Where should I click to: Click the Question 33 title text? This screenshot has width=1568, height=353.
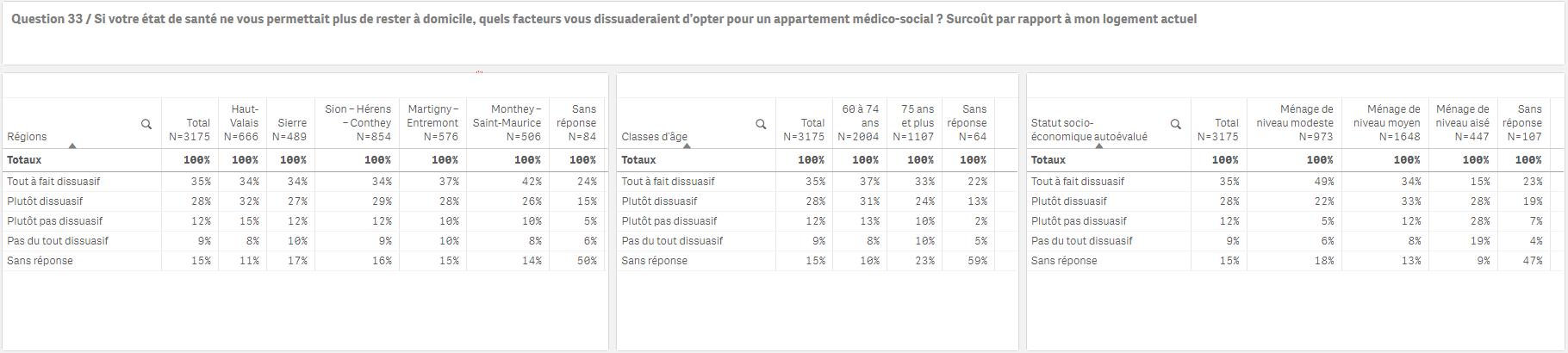click(x=604, y=19)
